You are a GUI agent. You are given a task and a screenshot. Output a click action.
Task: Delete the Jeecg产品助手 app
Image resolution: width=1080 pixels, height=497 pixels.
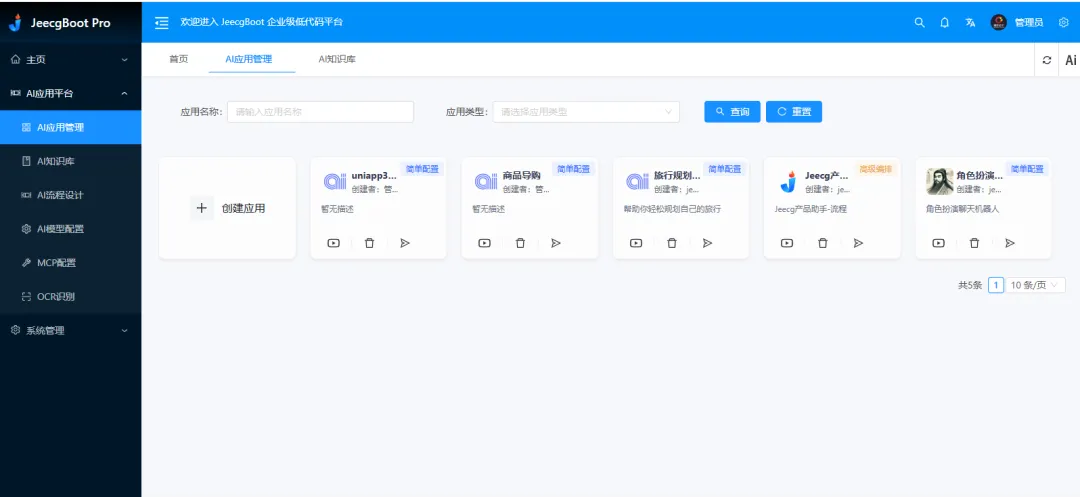click(822, 243)
